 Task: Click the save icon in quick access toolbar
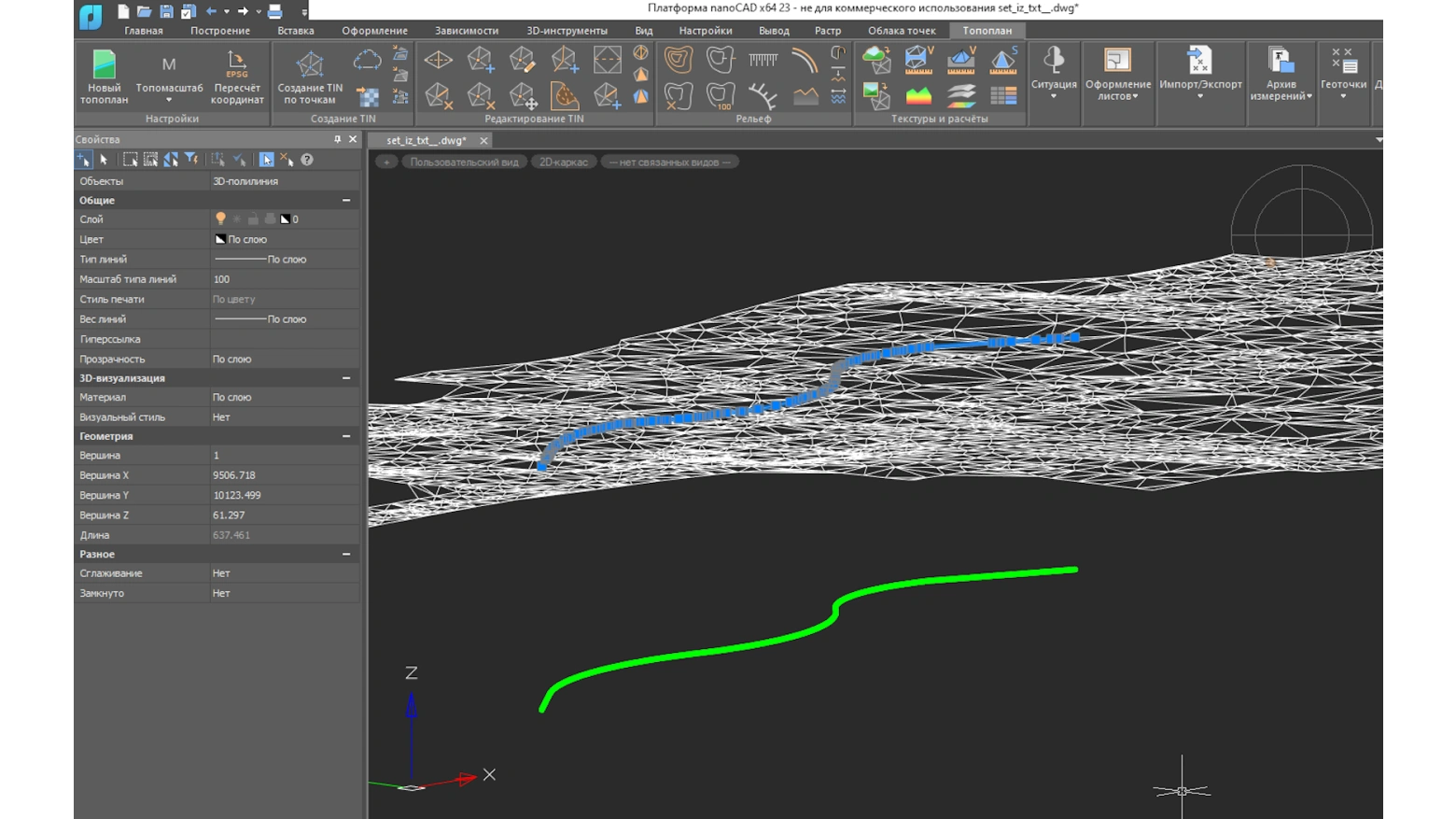point(166,11)
